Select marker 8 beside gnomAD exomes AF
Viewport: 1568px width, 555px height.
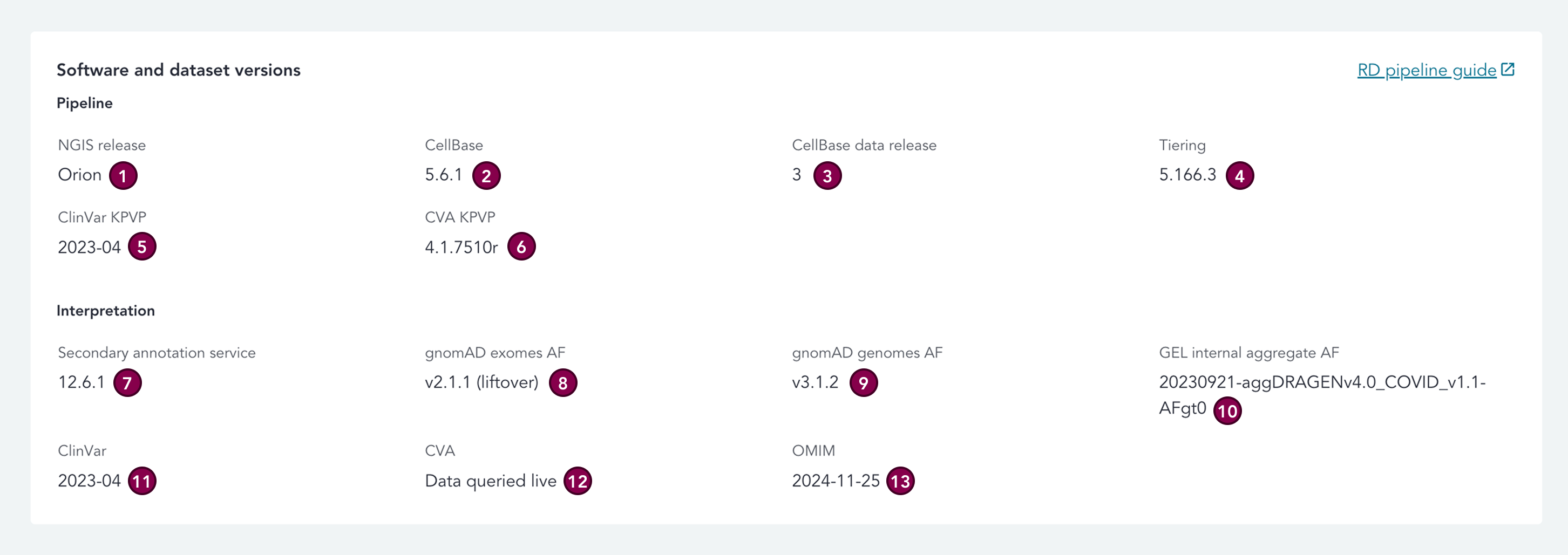pyautogui.click(x=563, y=383)
